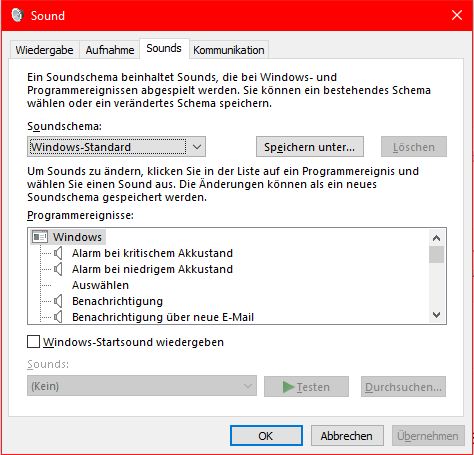Click the green play icon on Testen
The width and height of the screenshot is (474, 455).
[288, 387]
